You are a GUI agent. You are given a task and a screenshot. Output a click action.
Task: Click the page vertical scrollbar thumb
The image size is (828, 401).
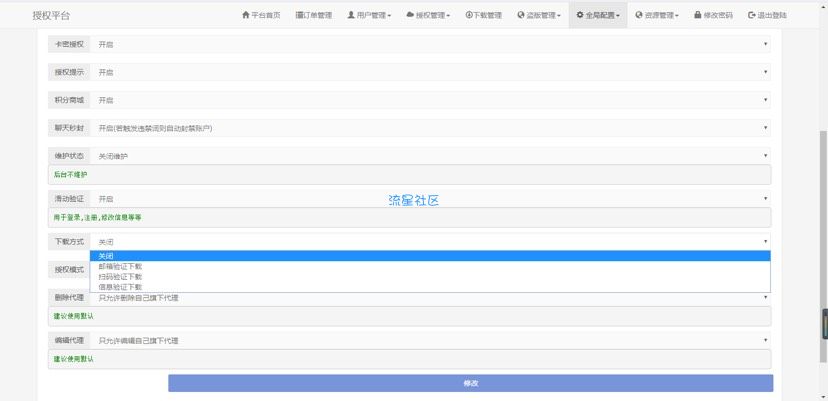(x=823, y=246)
